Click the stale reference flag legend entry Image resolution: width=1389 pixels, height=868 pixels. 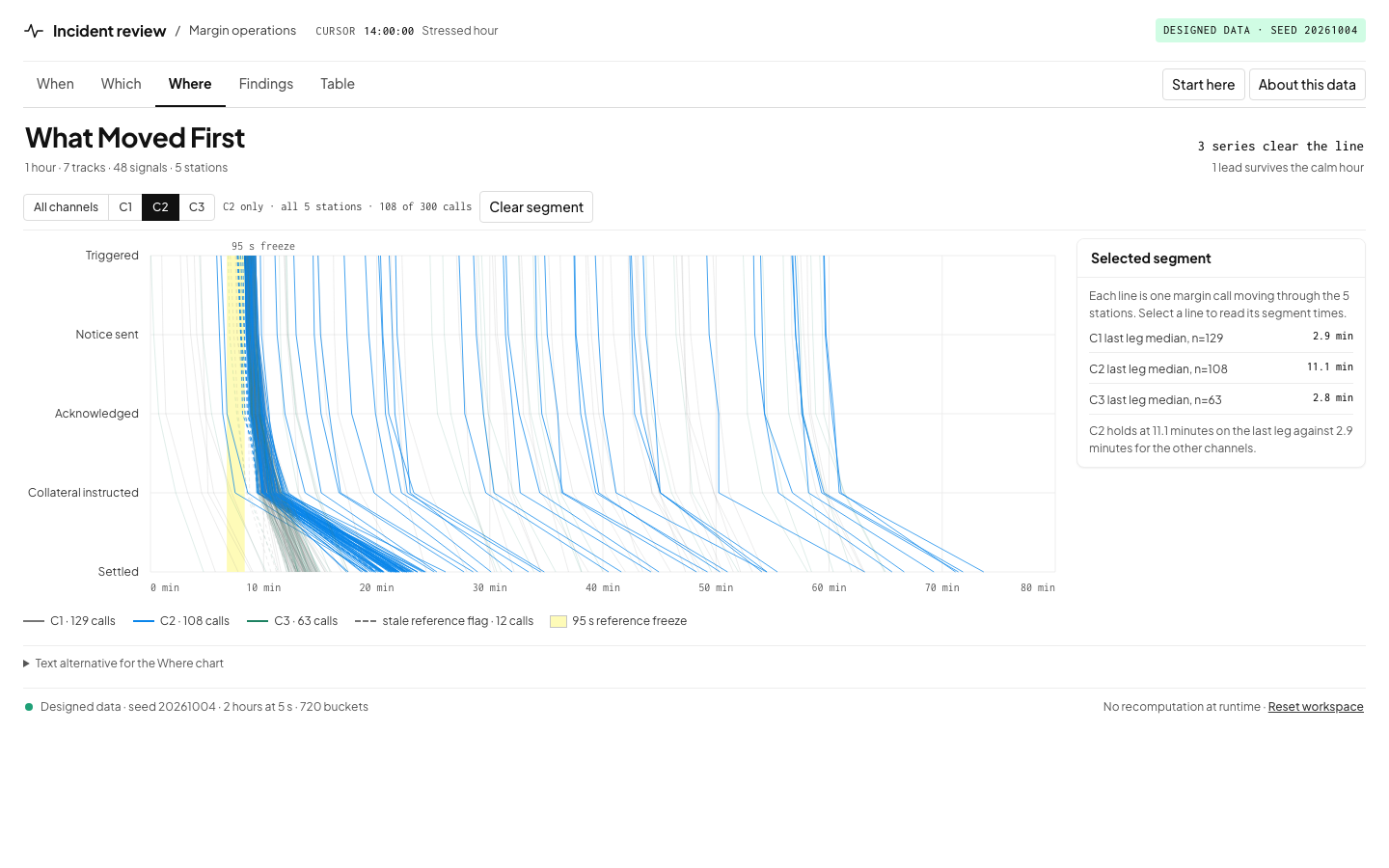[x=445, y=621]
